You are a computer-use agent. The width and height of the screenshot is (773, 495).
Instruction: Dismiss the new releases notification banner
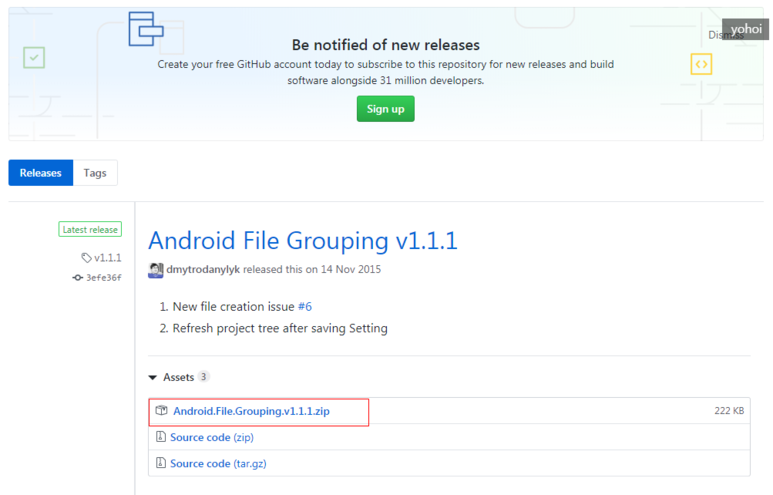click(x=725, y=35)
